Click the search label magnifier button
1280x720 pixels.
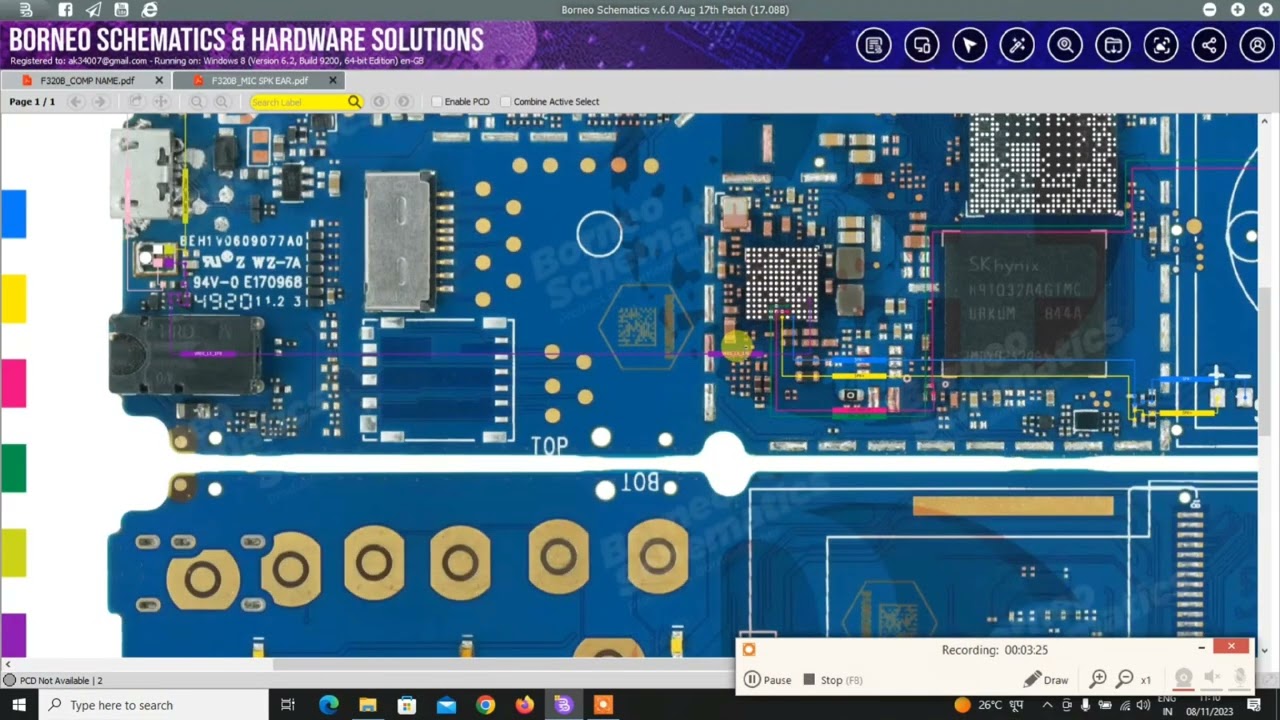point(354,102)
